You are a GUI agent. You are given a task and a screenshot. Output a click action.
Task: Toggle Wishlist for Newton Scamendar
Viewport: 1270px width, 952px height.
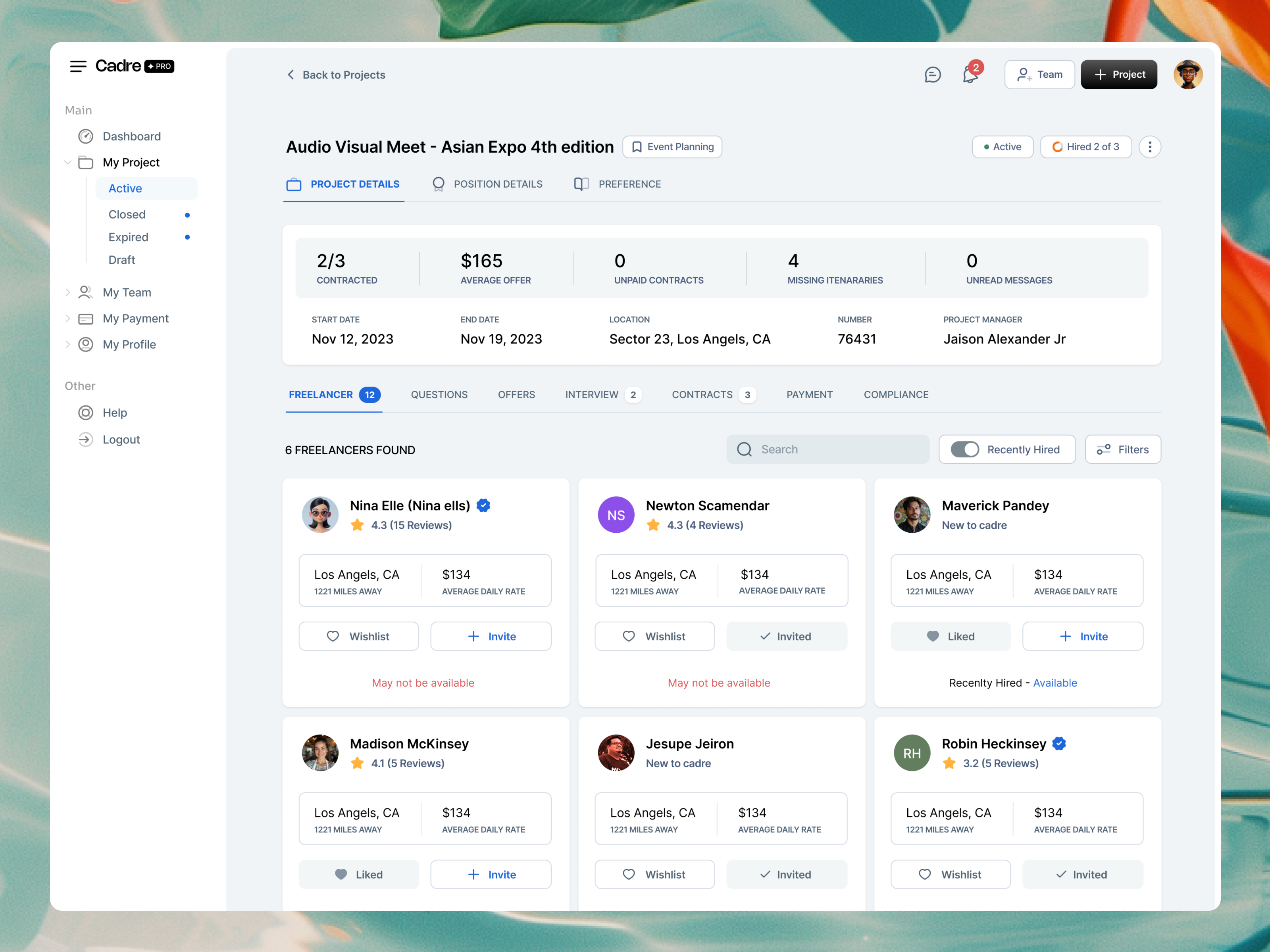tap(654, 636)
